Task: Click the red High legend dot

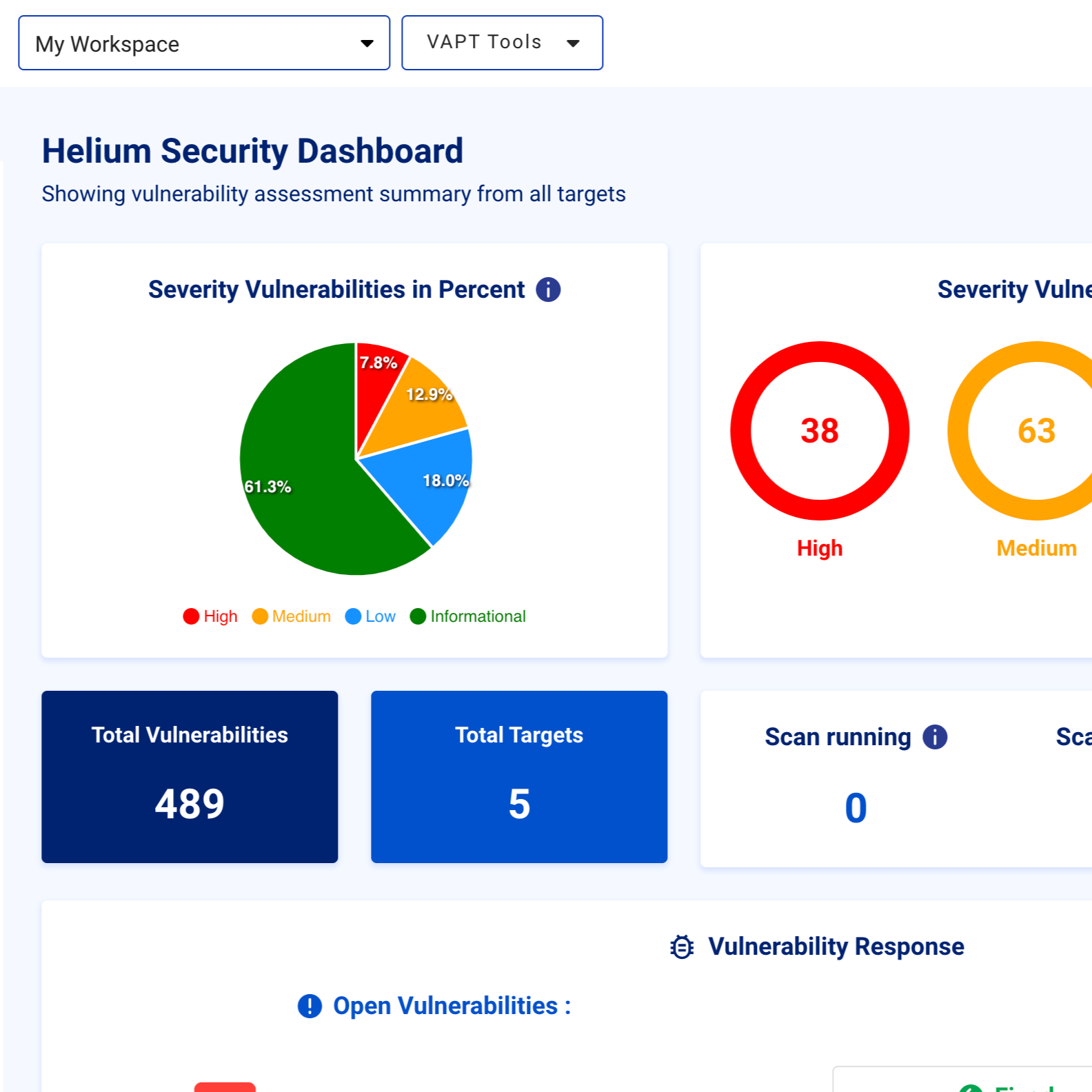Action: point(191,616)
